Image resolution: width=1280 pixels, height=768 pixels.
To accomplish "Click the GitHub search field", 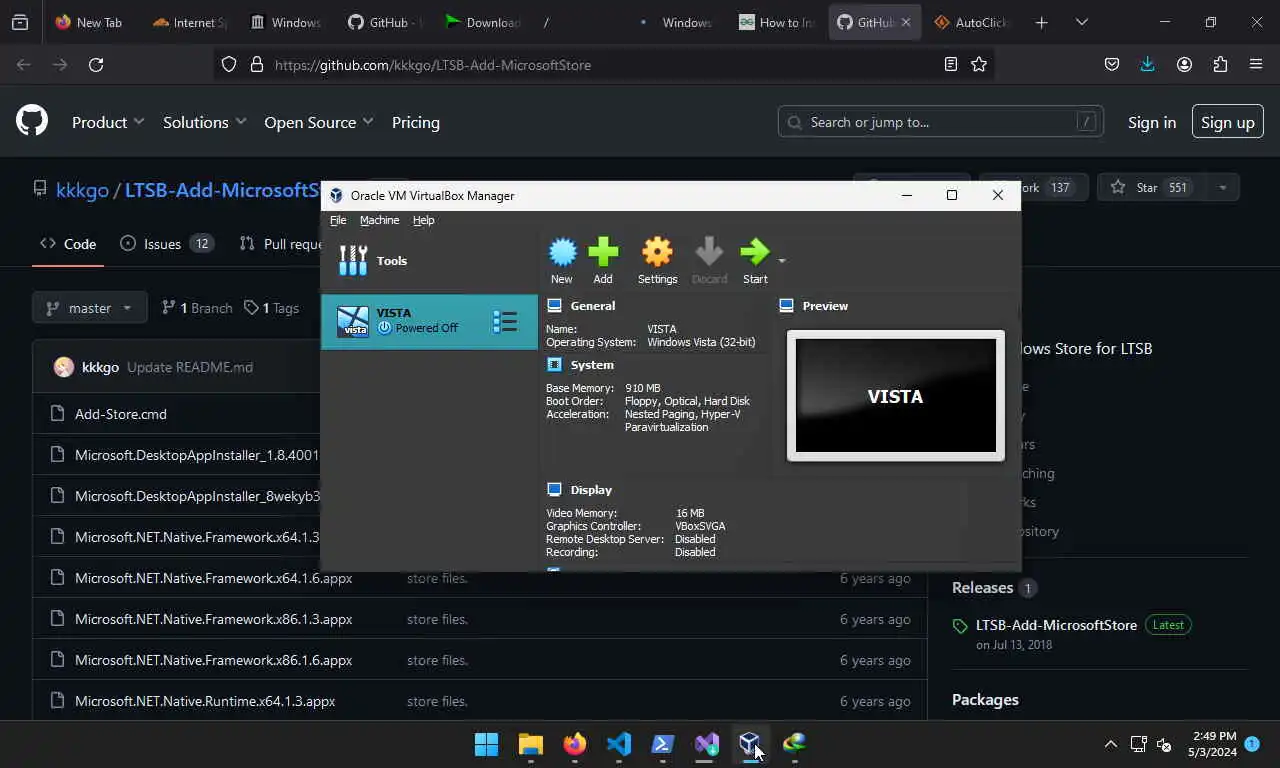I will (941, 122).
